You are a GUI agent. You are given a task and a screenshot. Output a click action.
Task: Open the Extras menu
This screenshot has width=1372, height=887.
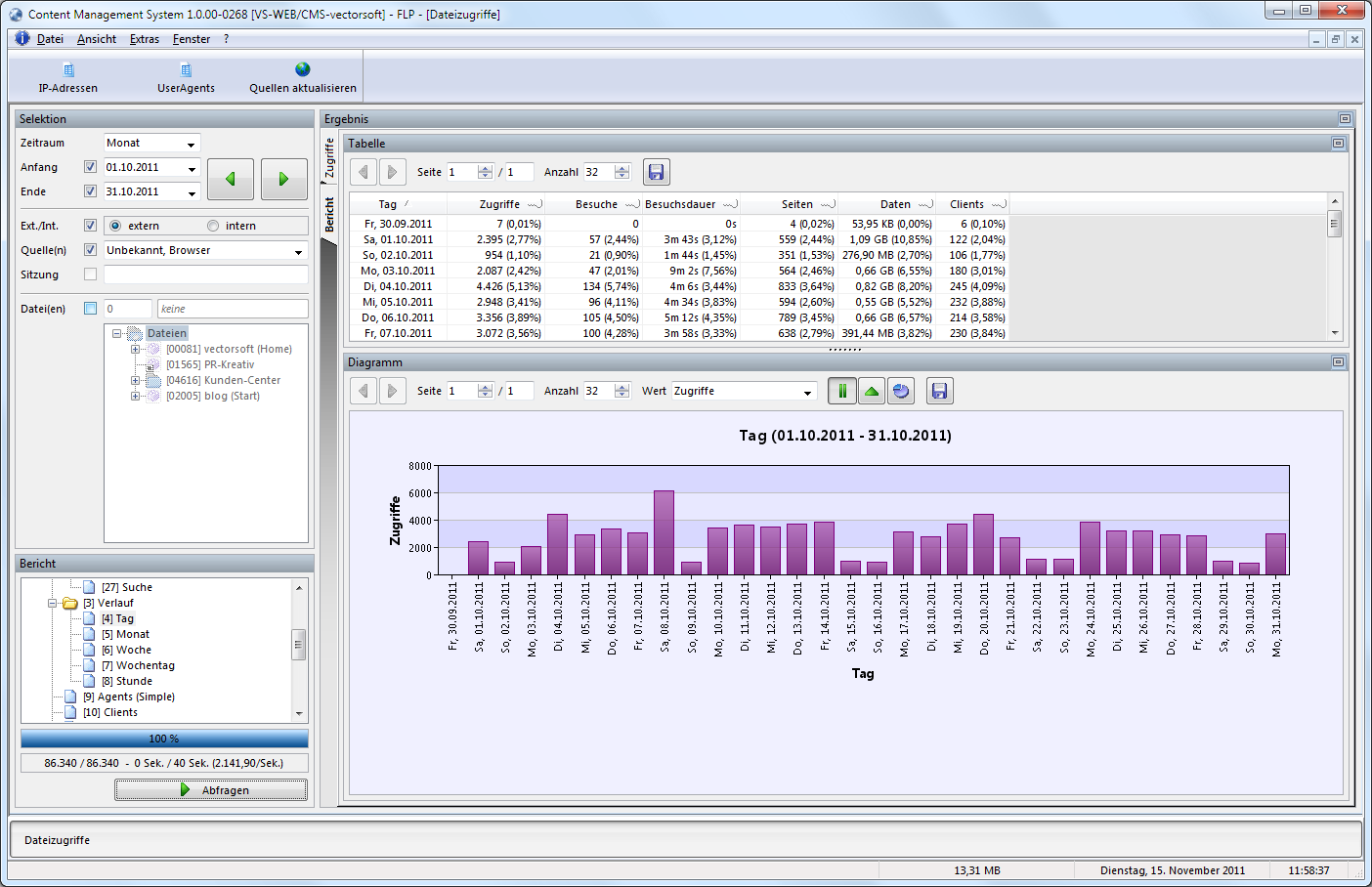[145, 39]
